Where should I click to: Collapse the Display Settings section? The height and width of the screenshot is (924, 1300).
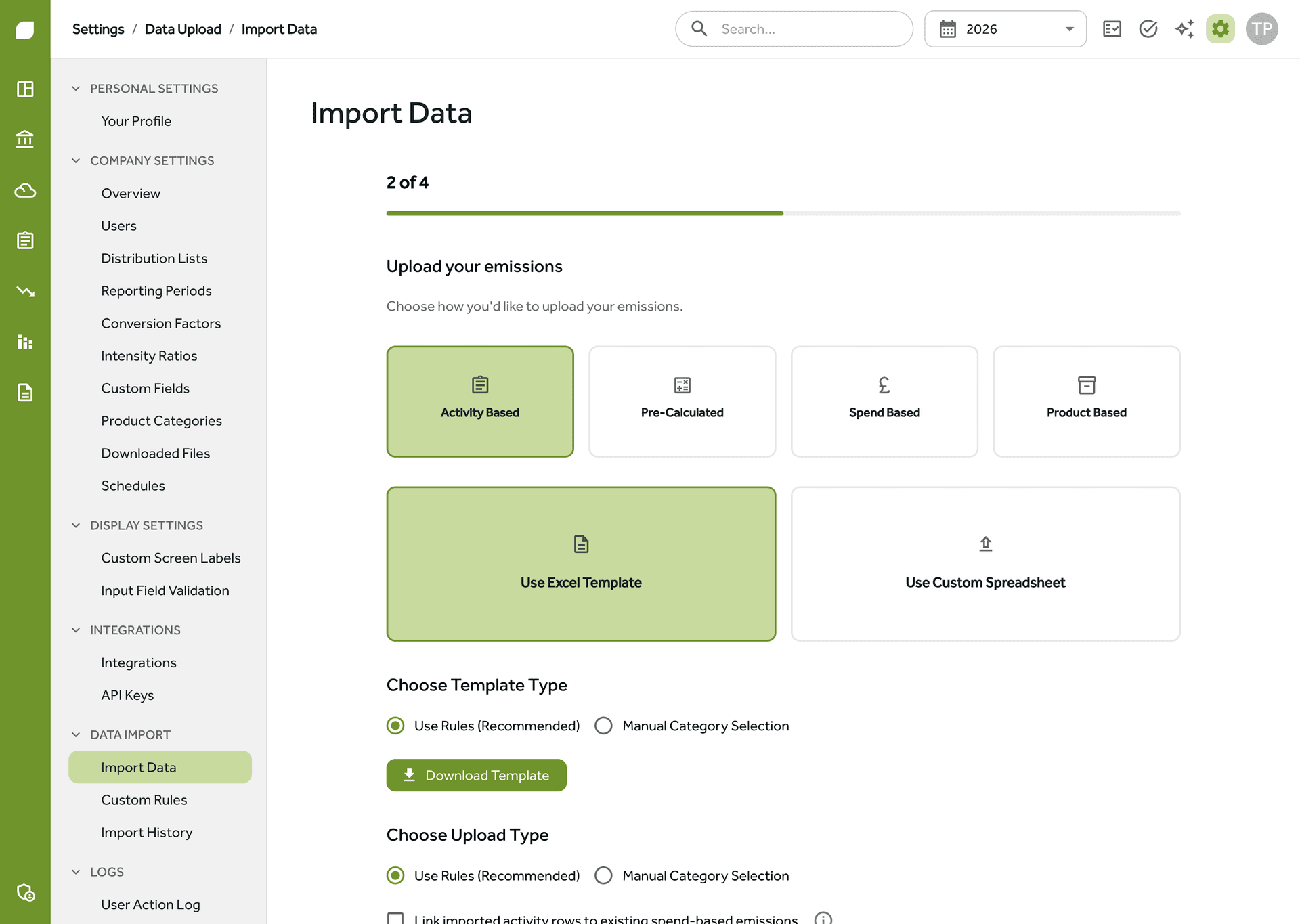(76, 525)
